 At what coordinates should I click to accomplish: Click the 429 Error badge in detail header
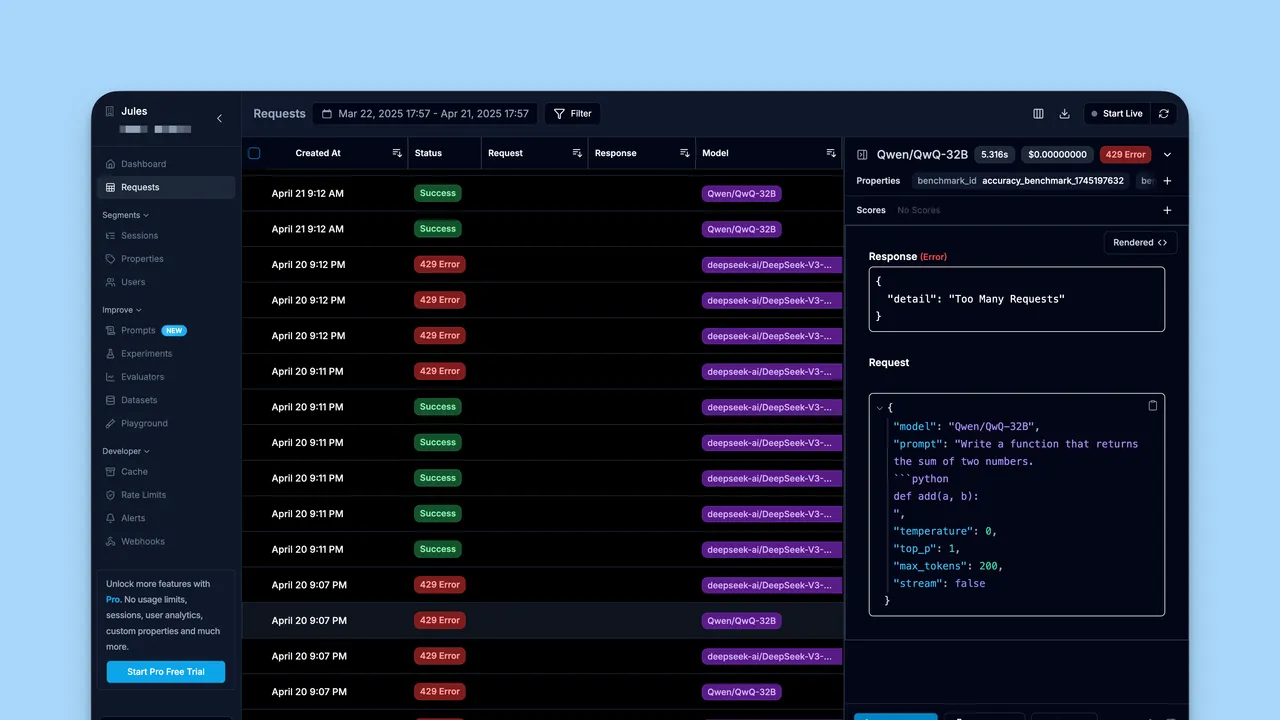pos(1125,155)
